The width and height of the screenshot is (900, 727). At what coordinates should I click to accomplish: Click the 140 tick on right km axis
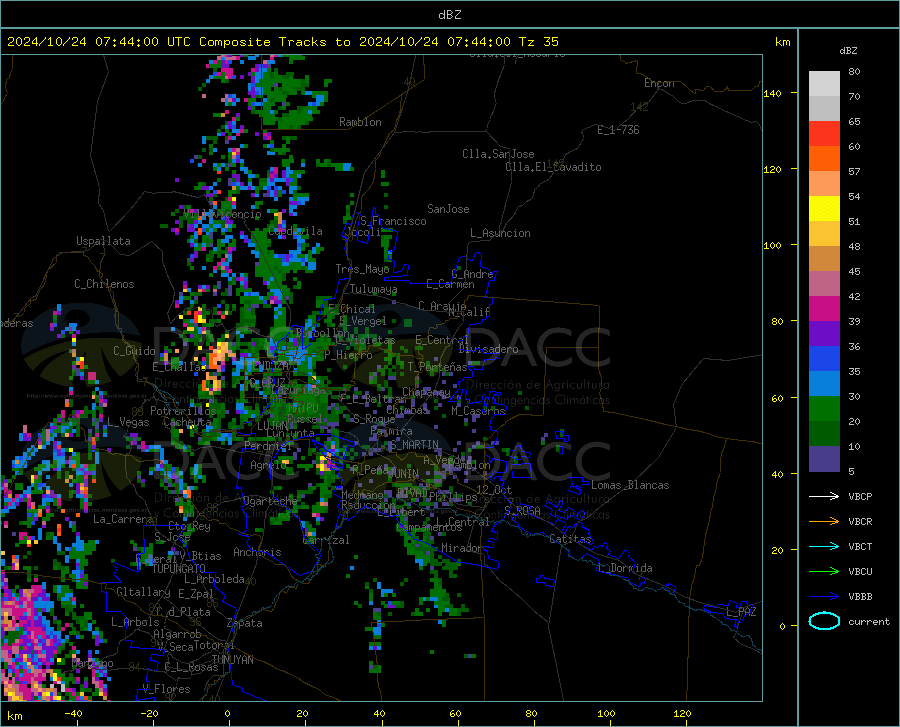(x=772, y=93)
